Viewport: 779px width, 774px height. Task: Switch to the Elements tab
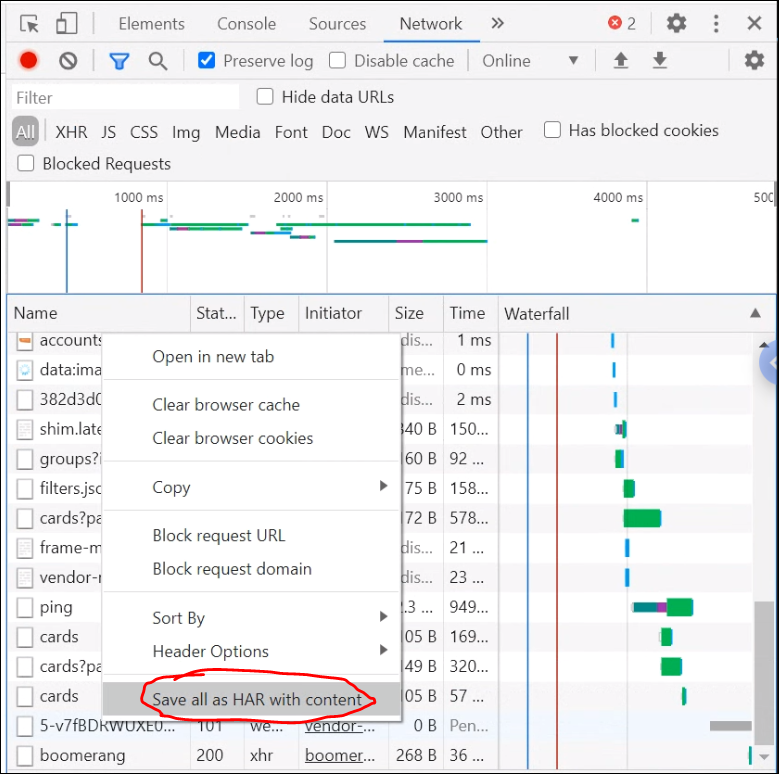152,23
